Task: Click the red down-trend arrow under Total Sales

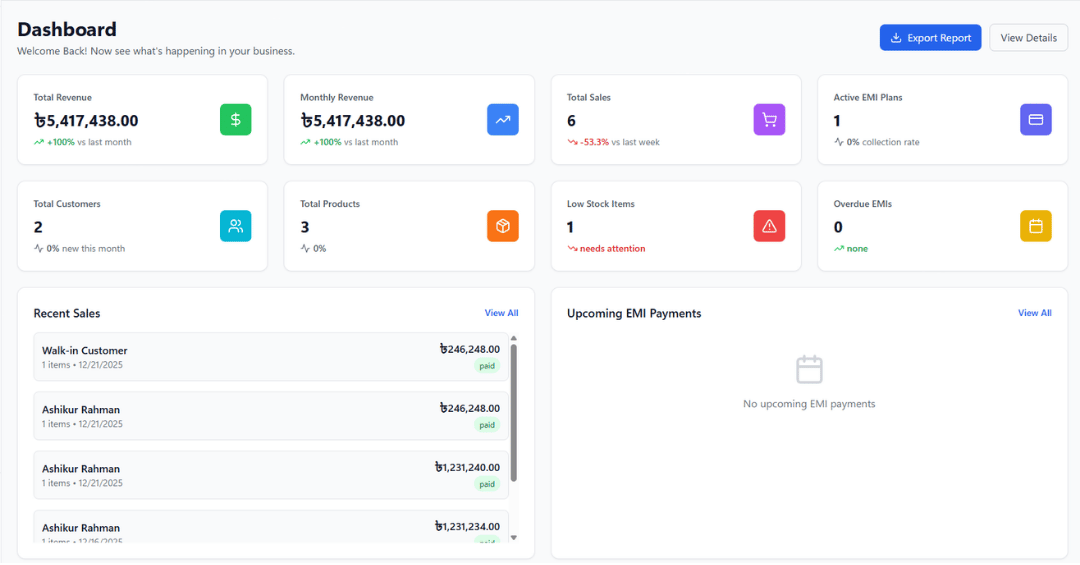Action: point(572,143)
